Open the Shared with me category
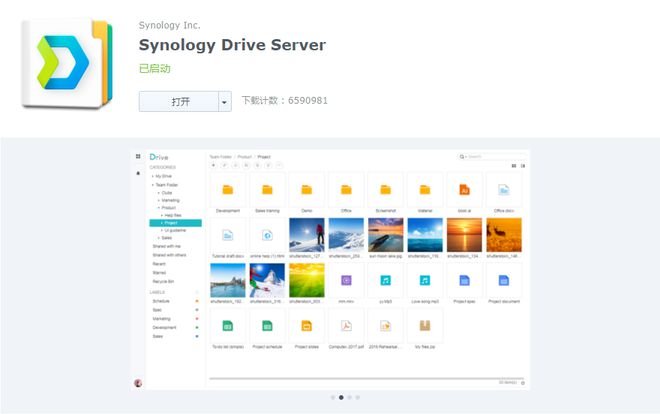The height and width of the screenshot is (414, 660). click(x=166, y=246)
